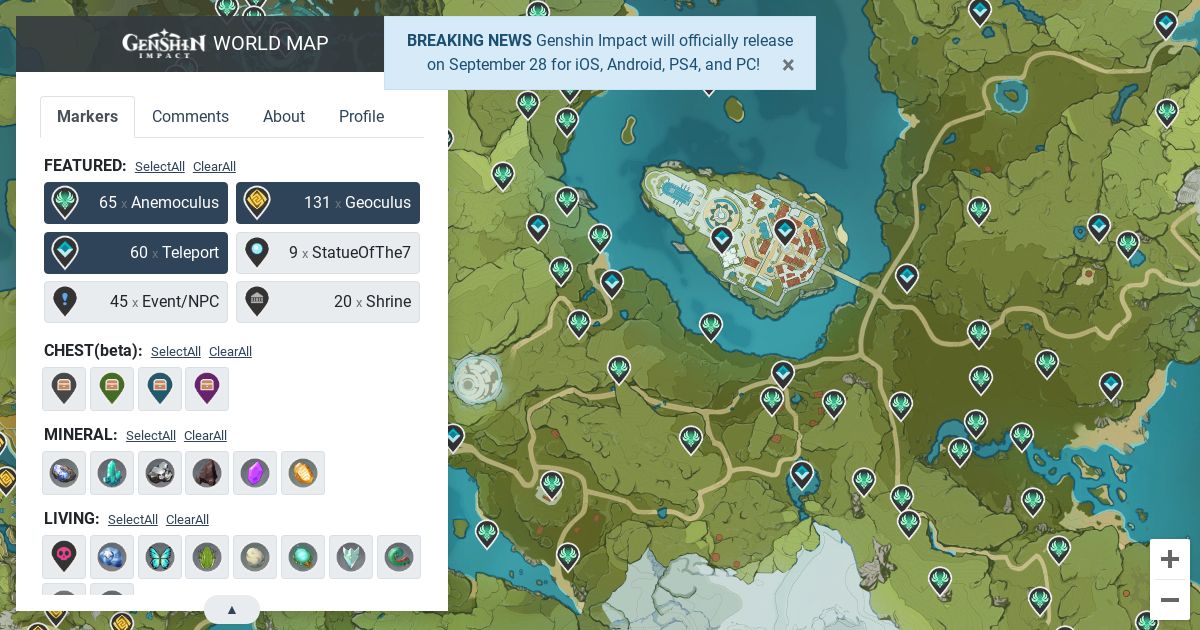Click ClearAll next to LIVING

tap(187, 520)
